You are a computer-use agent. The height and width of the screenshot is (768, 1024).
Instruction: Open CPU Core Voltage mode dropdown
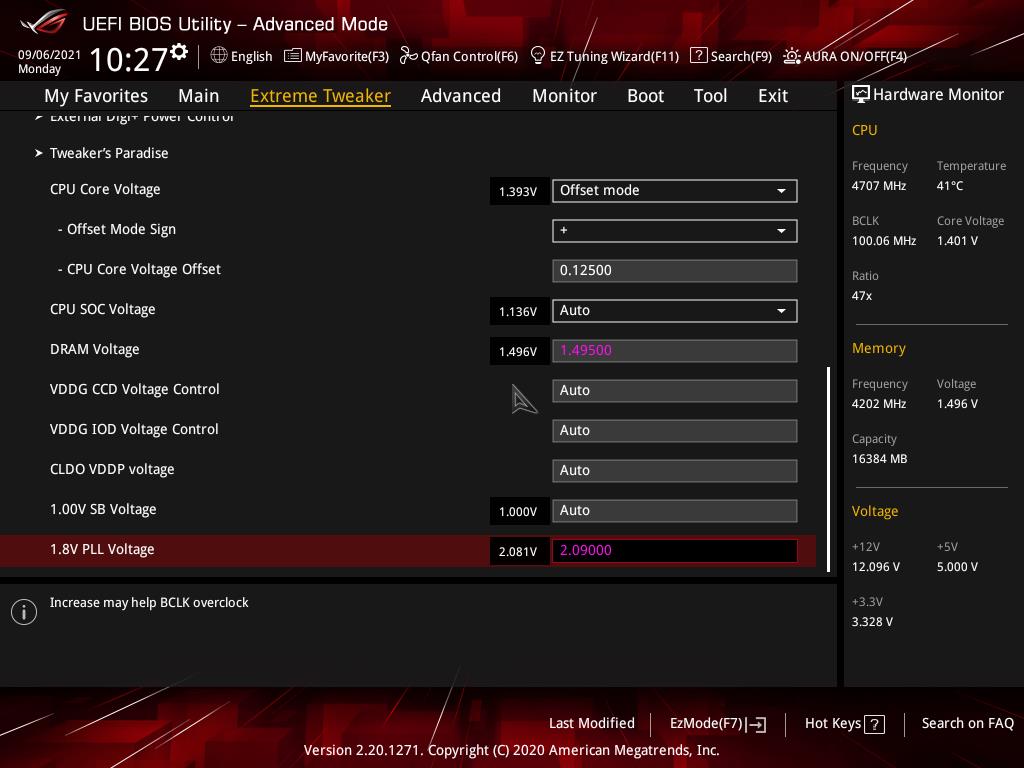(x=675, y=191)
